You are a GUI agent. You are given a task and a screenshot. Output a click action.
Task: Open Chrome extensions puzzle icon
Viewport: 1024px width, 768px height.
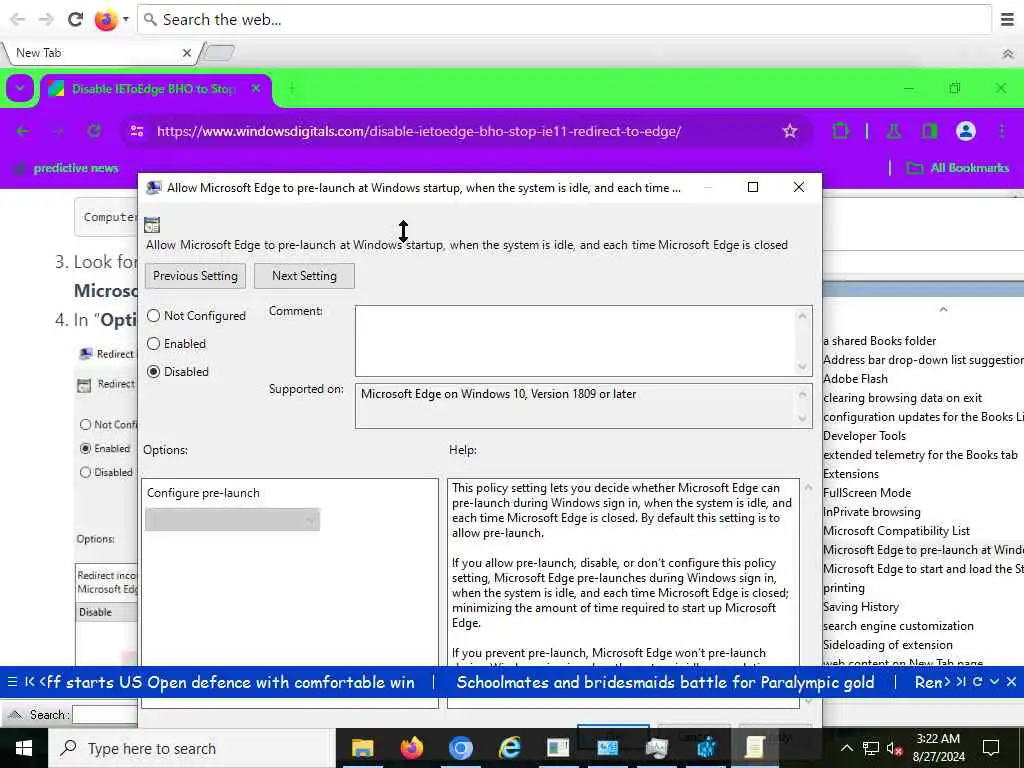click(840, 131)
